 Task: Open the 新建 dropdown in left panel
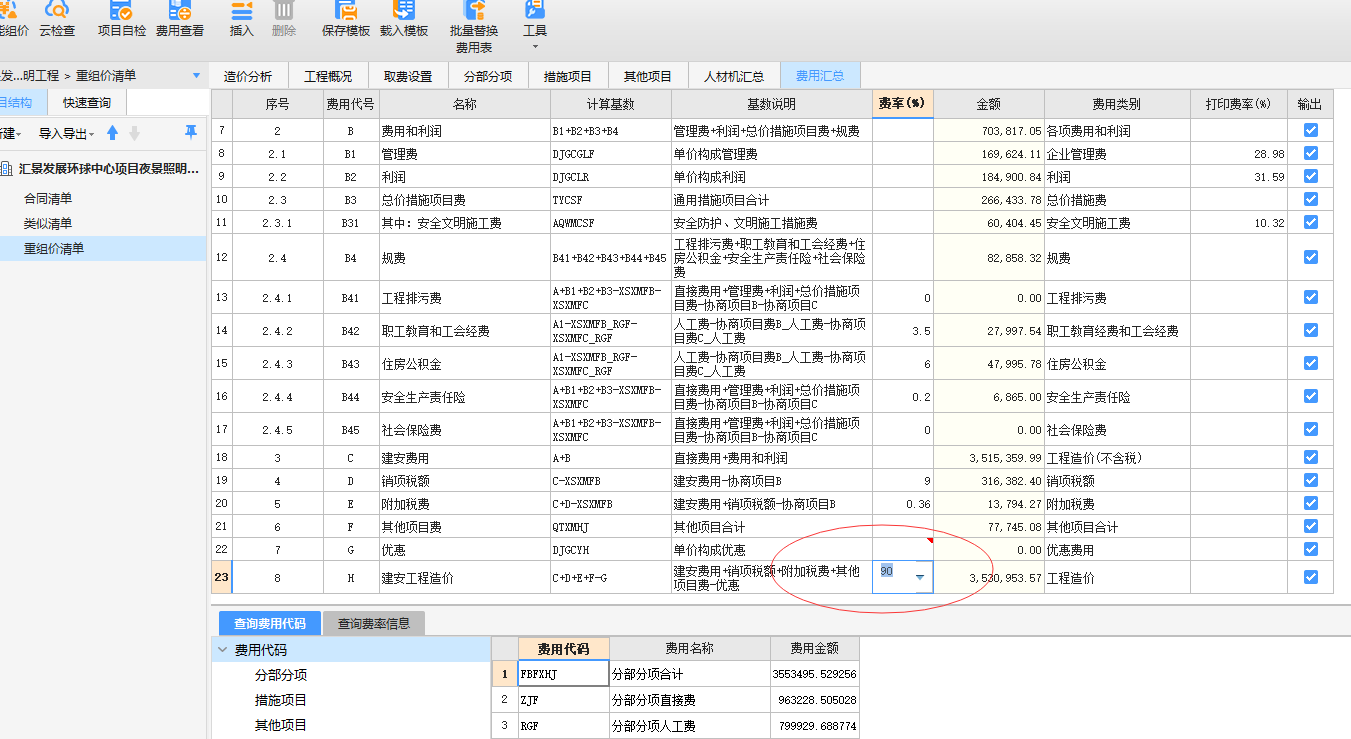pos(10,133)
